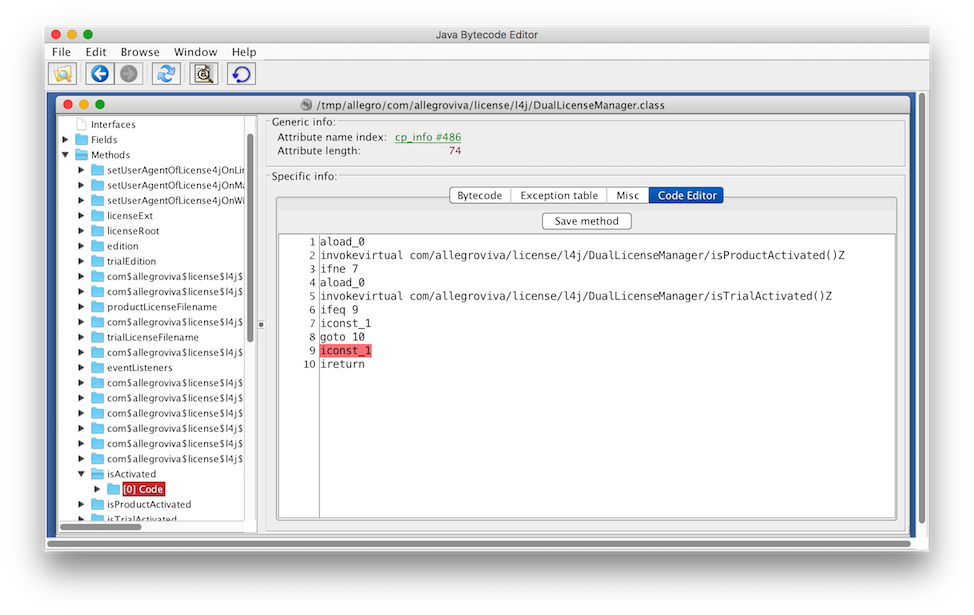Click the circular refresh toolbar icon
Viewport: 974px width, 615px height.
[241, 74]
